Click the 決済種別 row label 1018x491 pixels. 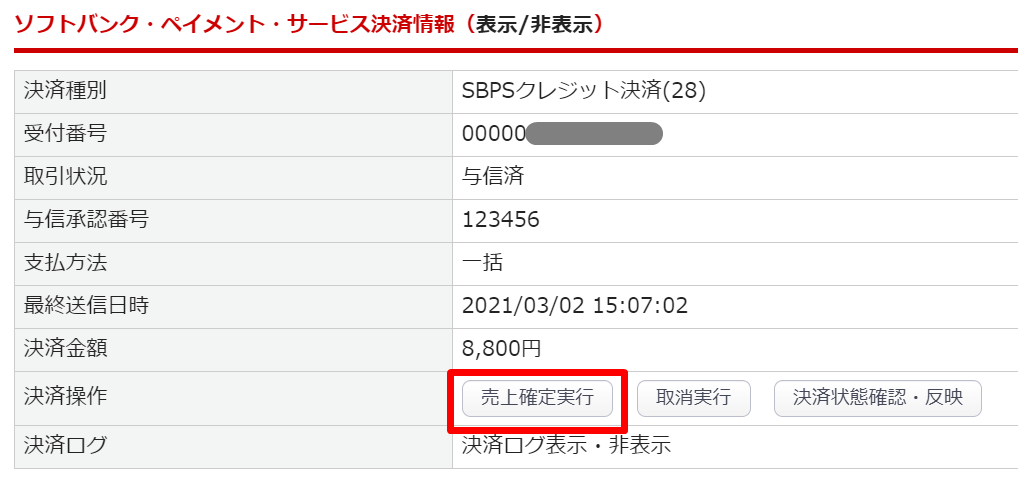(x=65, y=91)
